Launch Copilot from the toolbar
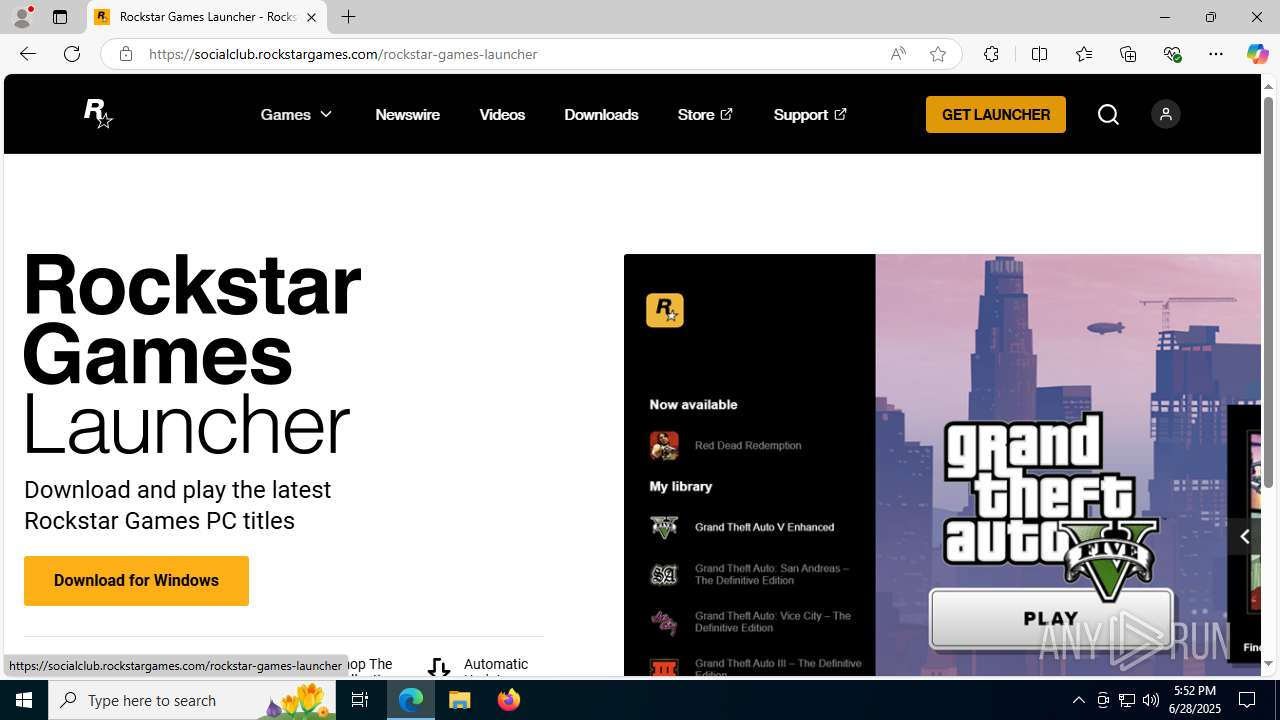The image size is (1280, 720). 1257,54
